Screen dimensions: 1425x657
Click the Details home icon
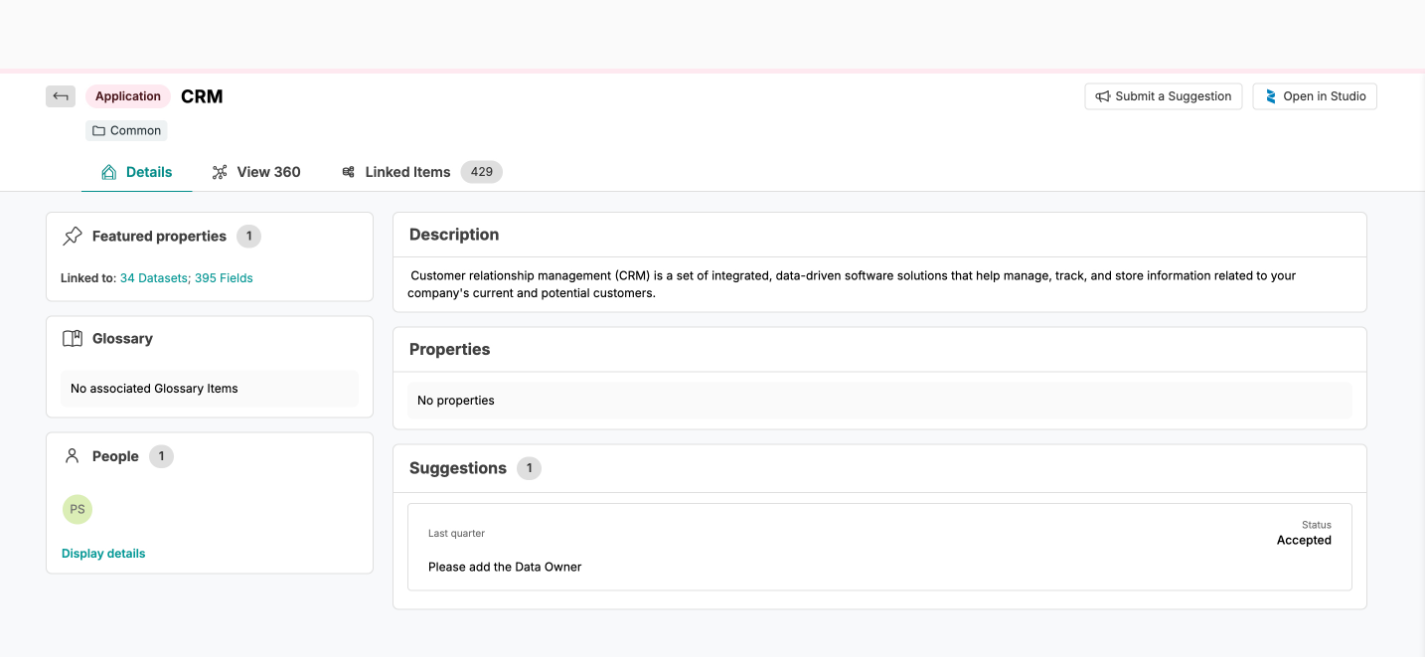pyautogui.click(x=109, y=172)
